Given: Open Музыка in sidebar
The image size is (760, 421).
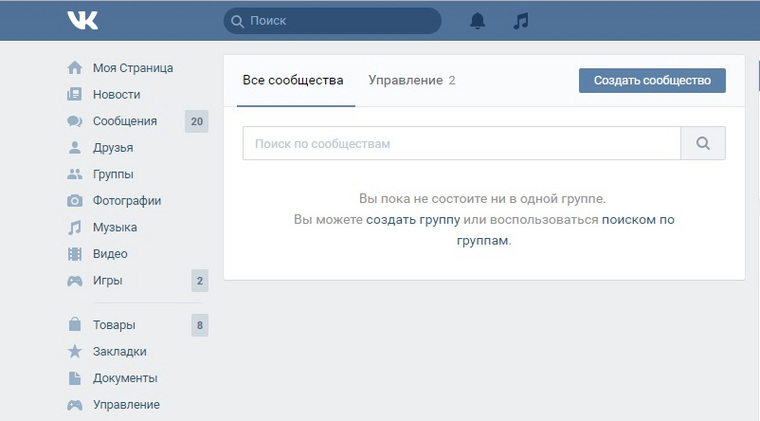Looking at the screenshot, I should (x=115, y=227).
